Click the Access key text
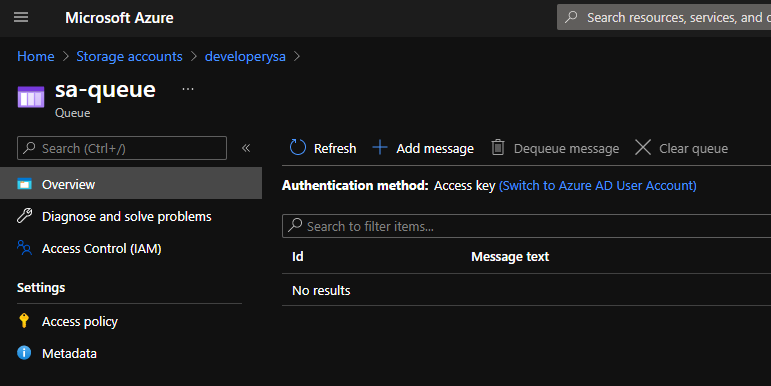771x386 pixels. [464, 186]
